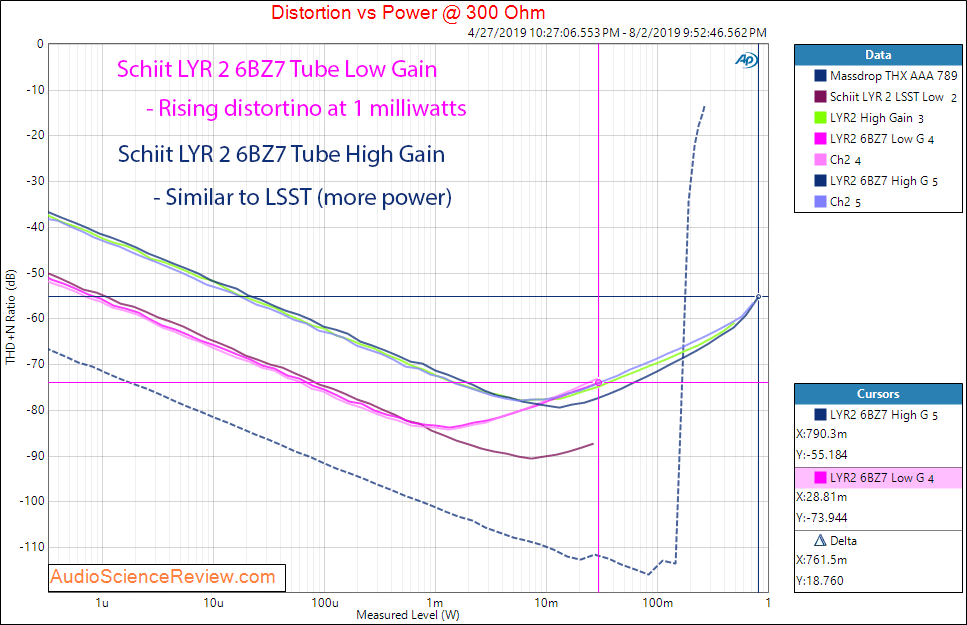
Task: Click the navy cursor marker at curve end
Action: click(x=759, y=297)
